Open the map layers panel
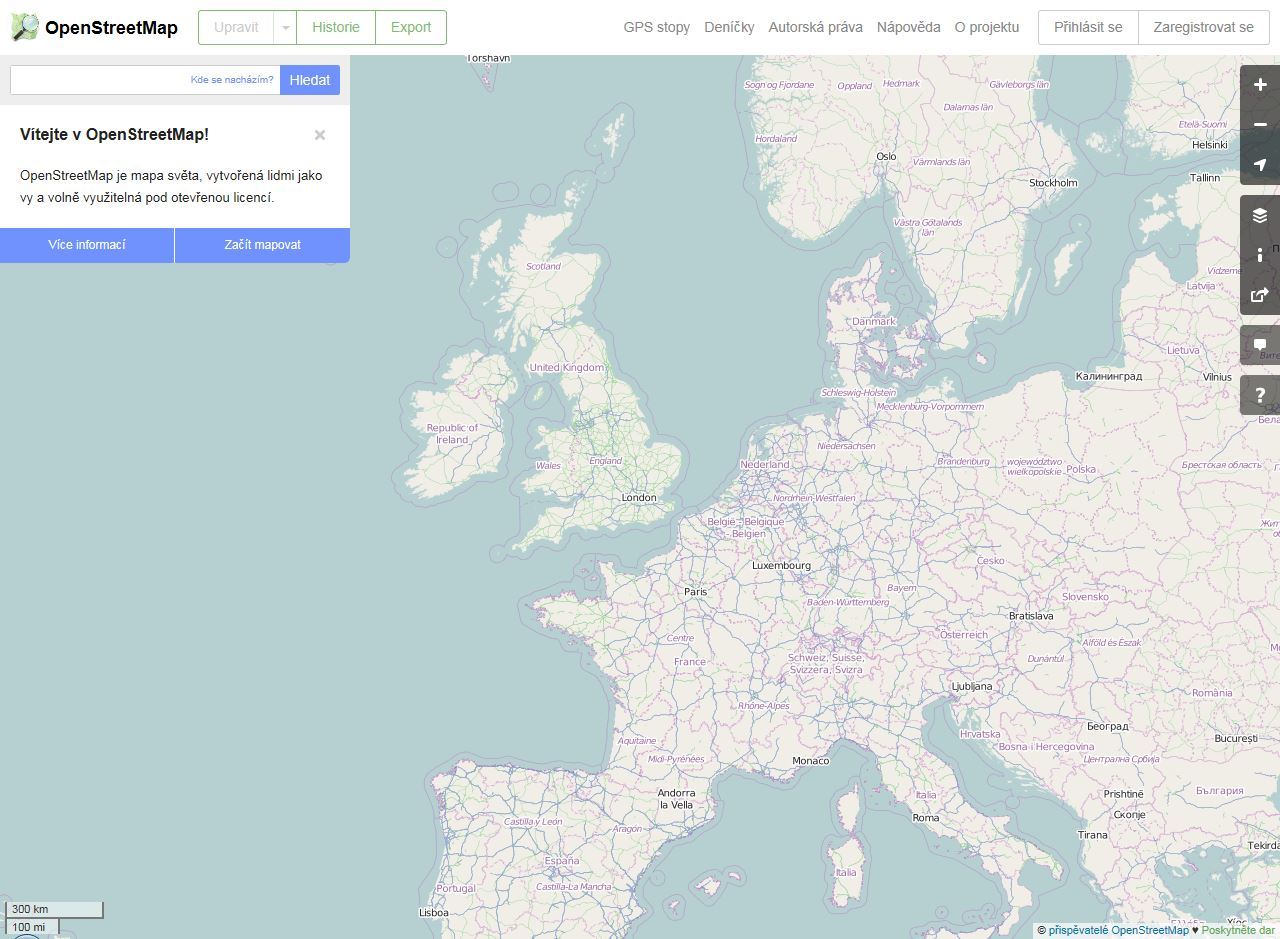This screenshot has width=1280, height=939. pyautogui.click(x=1260, y=215)
